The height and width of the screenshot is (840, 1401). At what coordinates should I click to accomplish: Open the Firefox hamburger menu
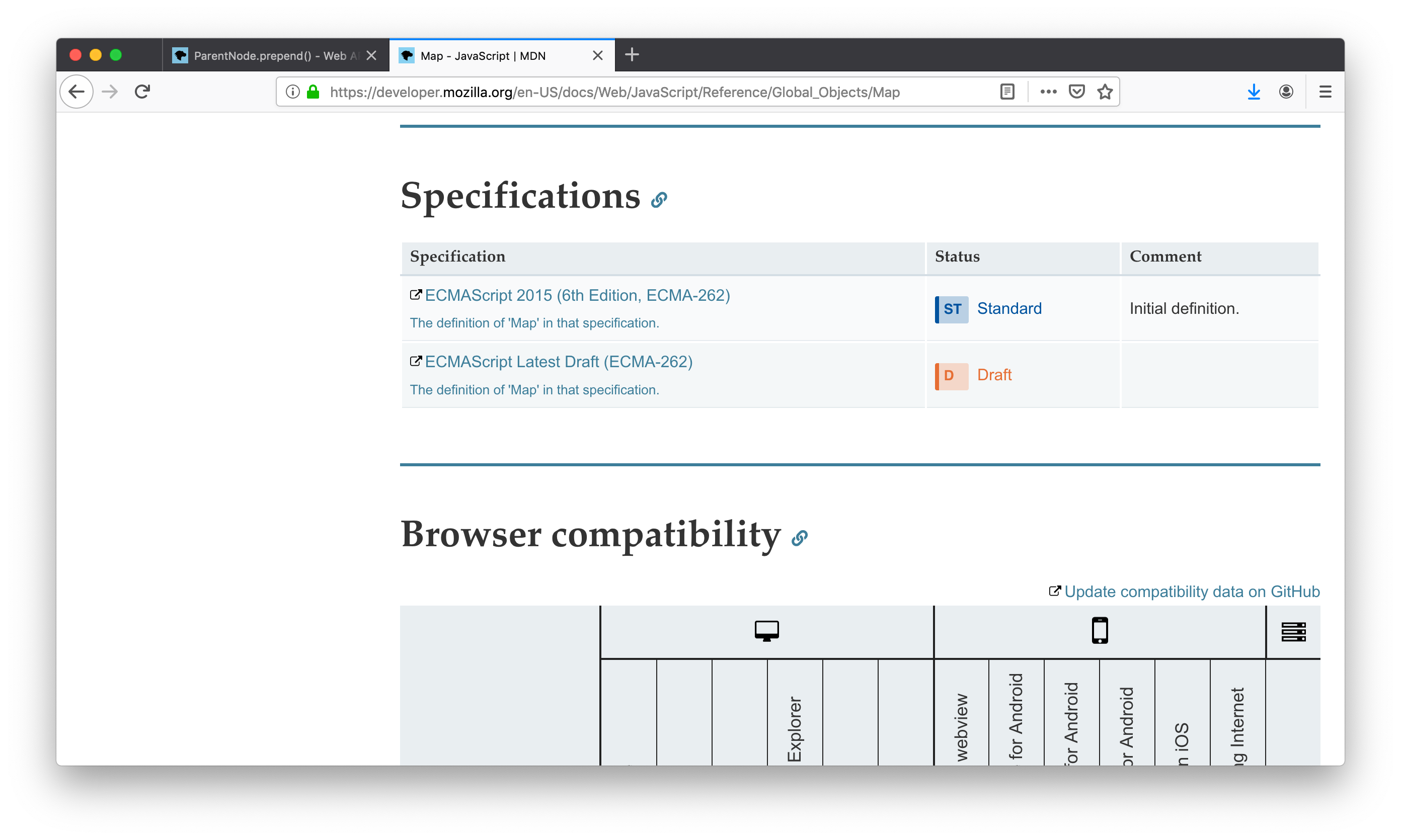1325,92
